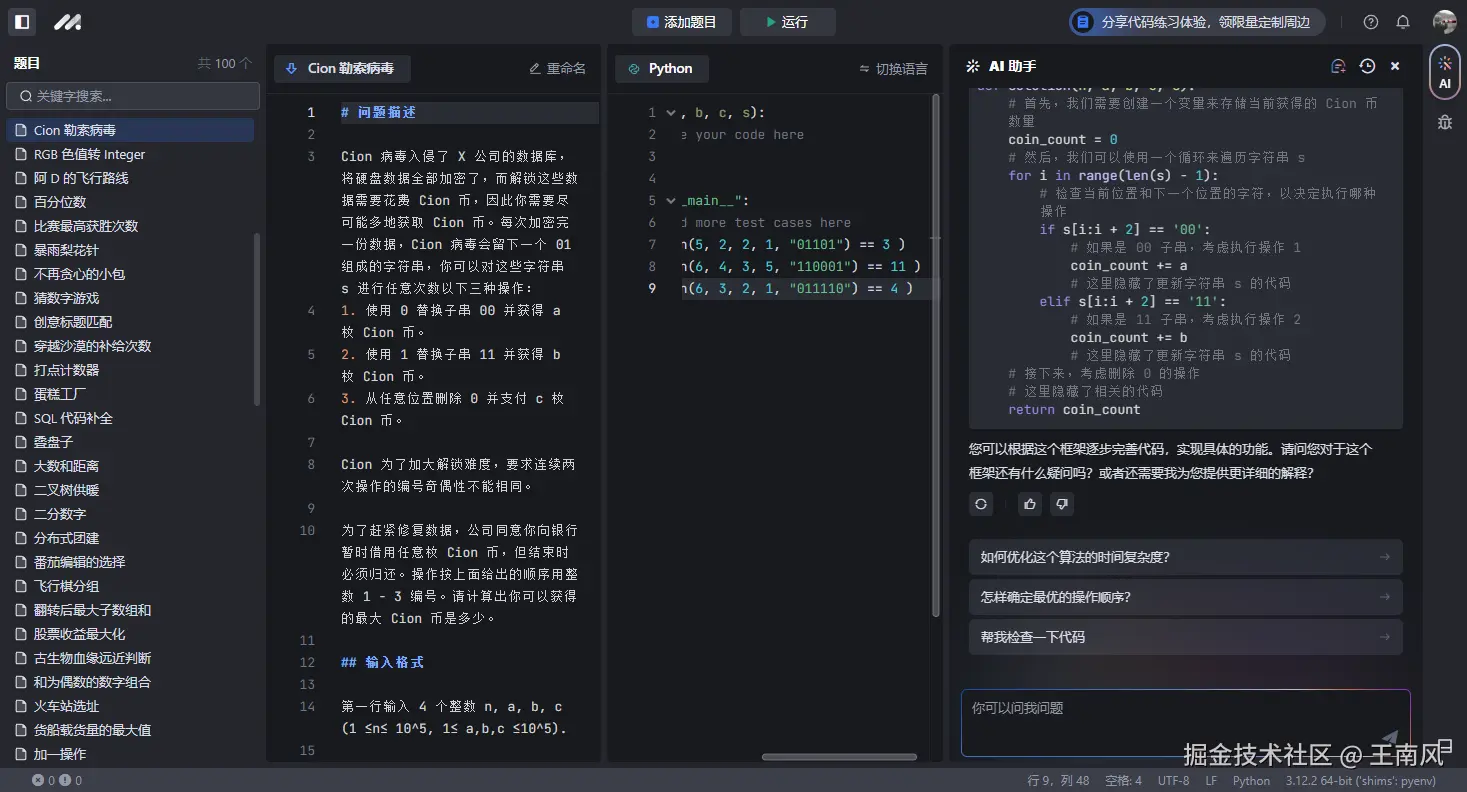The image size is (1467, 792).
Task: Start a new AI chat conversation
Action: click(1338, 65)
